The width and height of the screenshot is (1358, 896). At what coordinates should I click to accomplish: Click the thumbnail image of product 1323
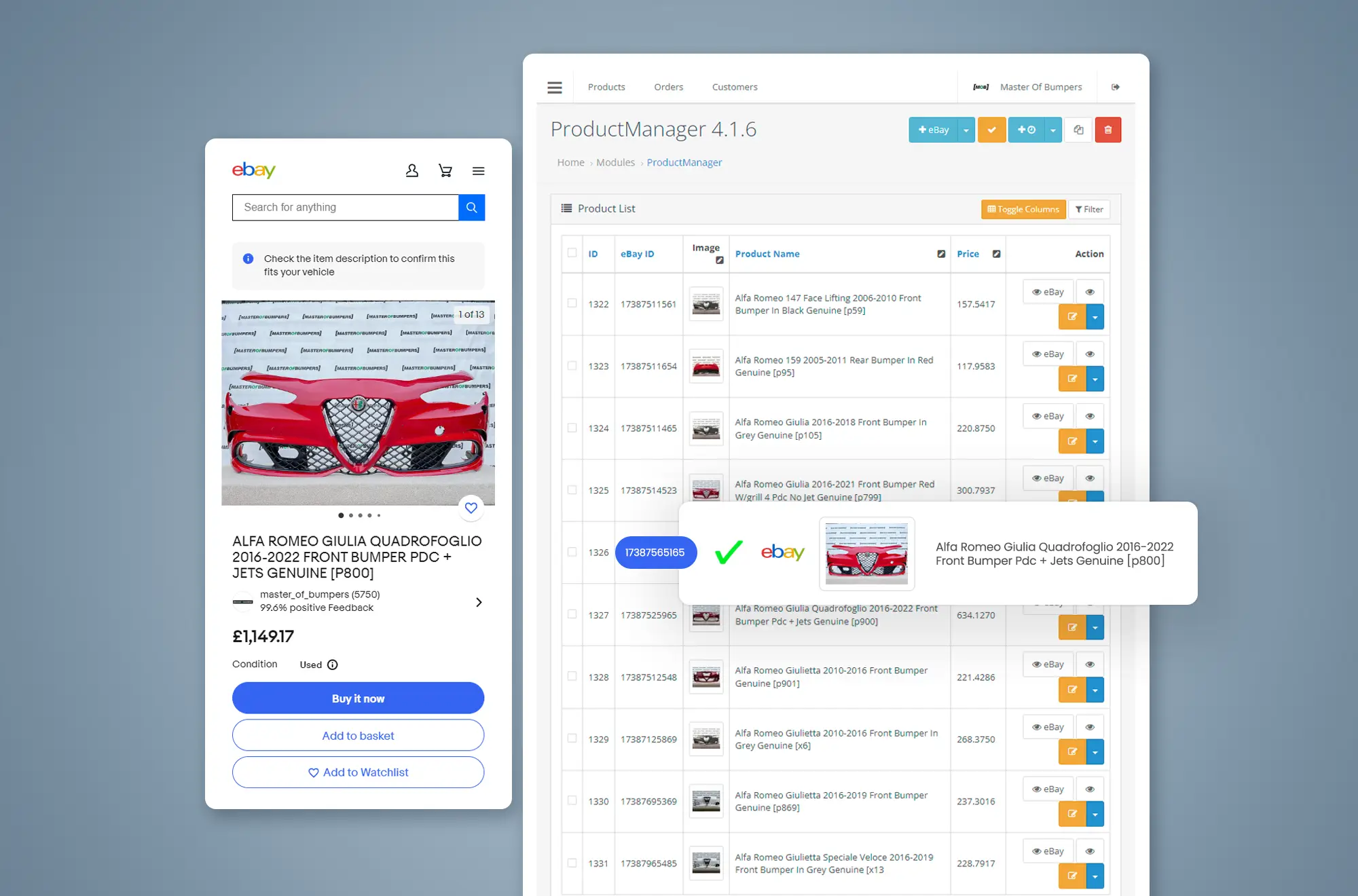pyautogui.click(x=706, y=367)
